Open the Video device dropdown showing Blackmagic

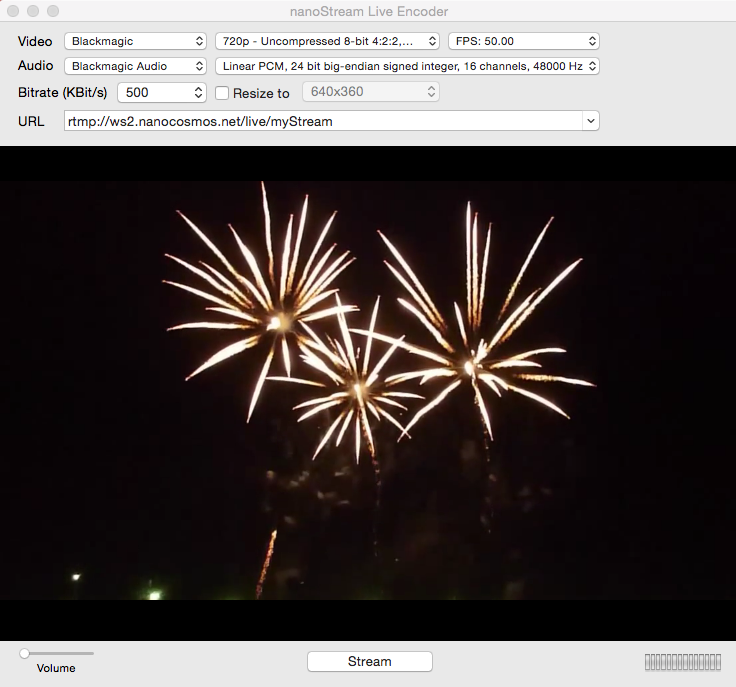click(x=134, y=41)
